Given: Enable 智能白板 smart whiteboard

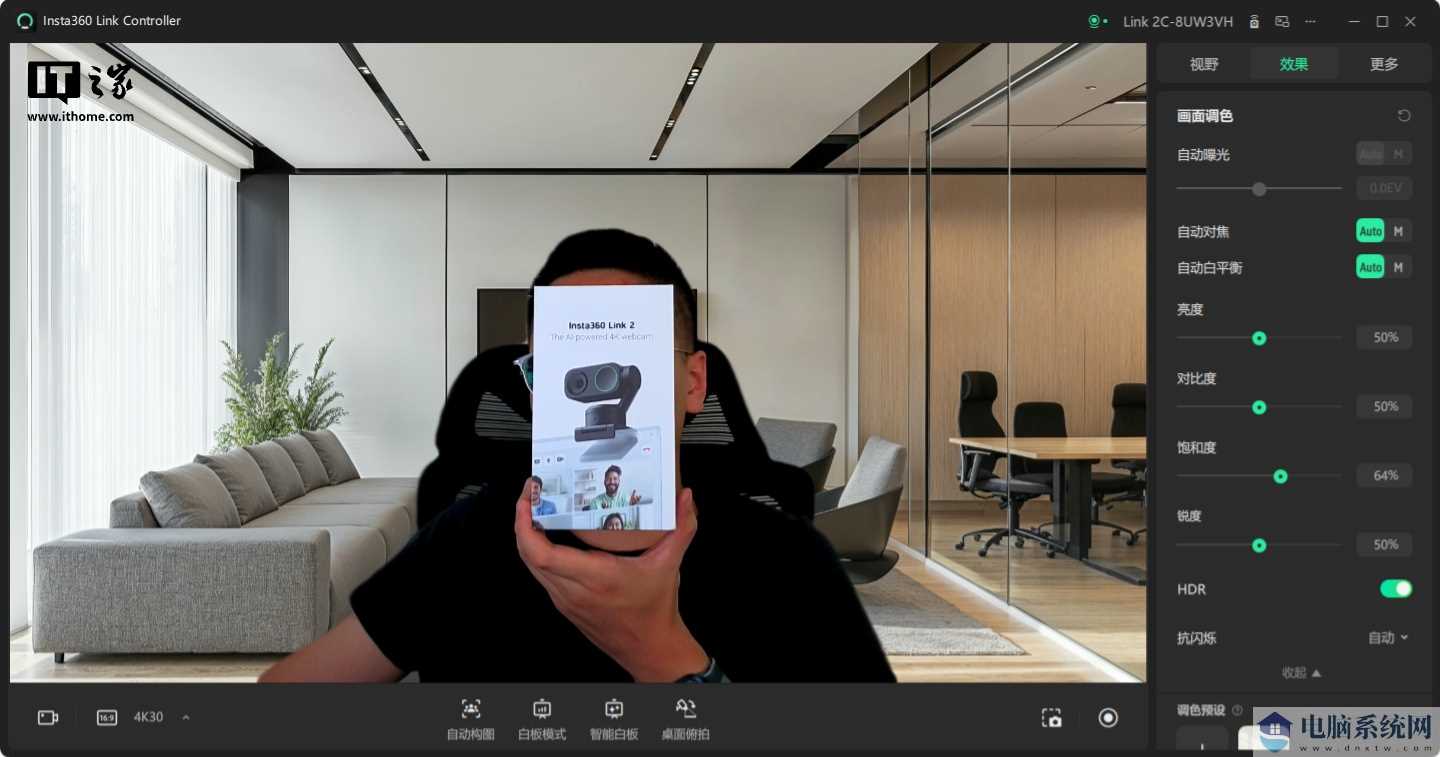Looking at the screenshot, I should click(614, 719).
